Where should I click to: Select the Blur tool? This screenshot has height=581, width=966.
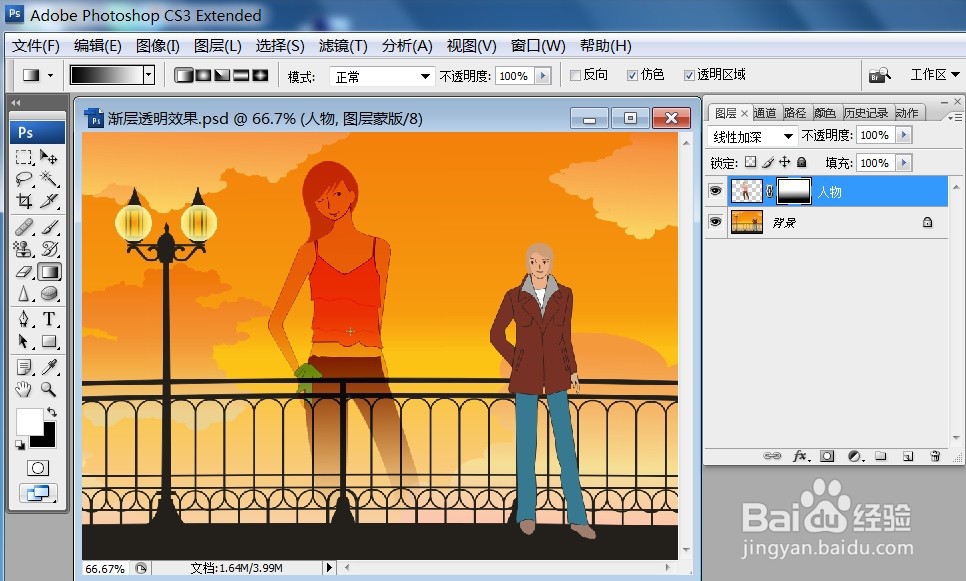click(24, 293)
